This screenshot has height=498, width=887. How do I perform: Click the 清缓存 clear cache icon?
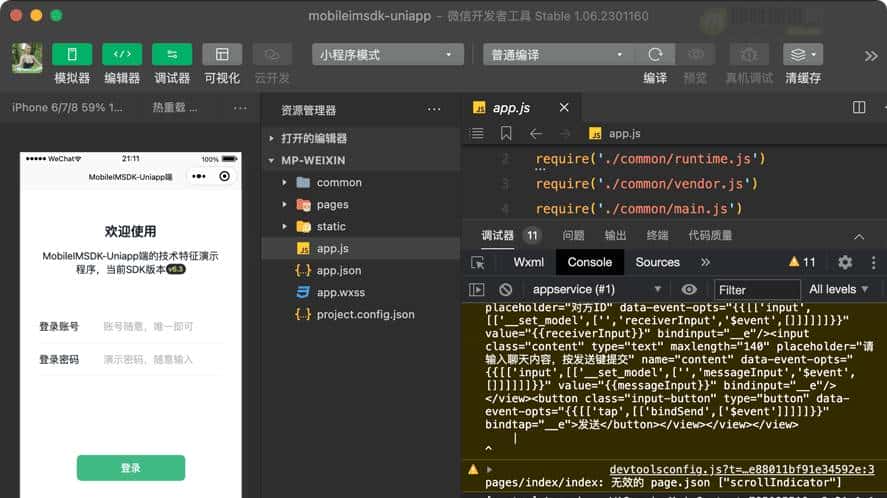(x=803, y=55)
